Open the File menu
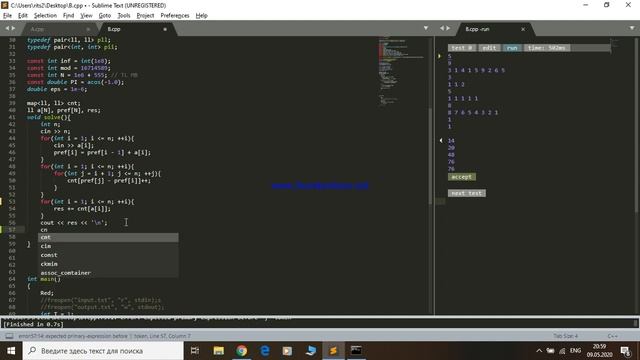Screen dimensions: 640x360 tap(7, 16)
